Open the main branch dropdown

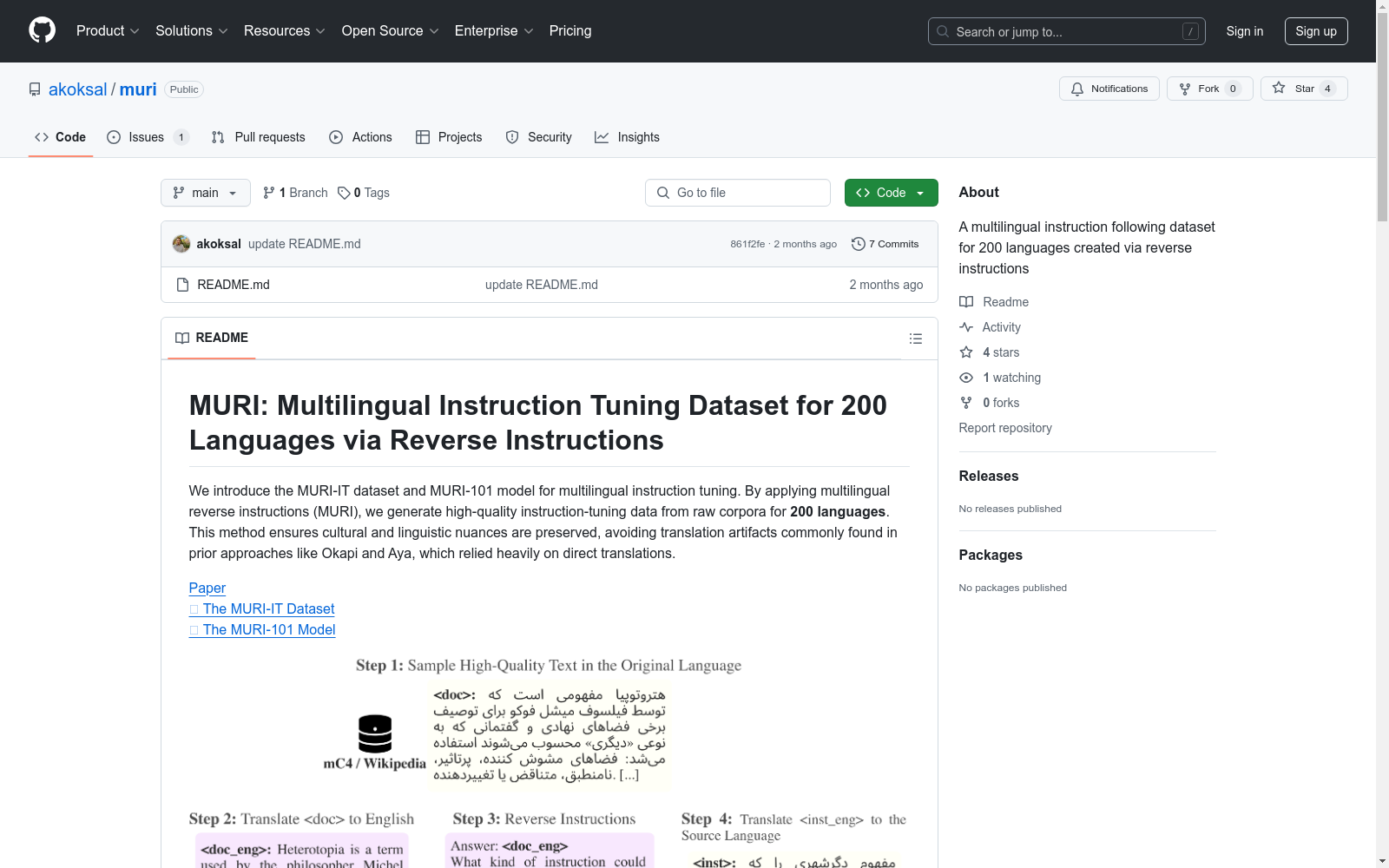206,193
